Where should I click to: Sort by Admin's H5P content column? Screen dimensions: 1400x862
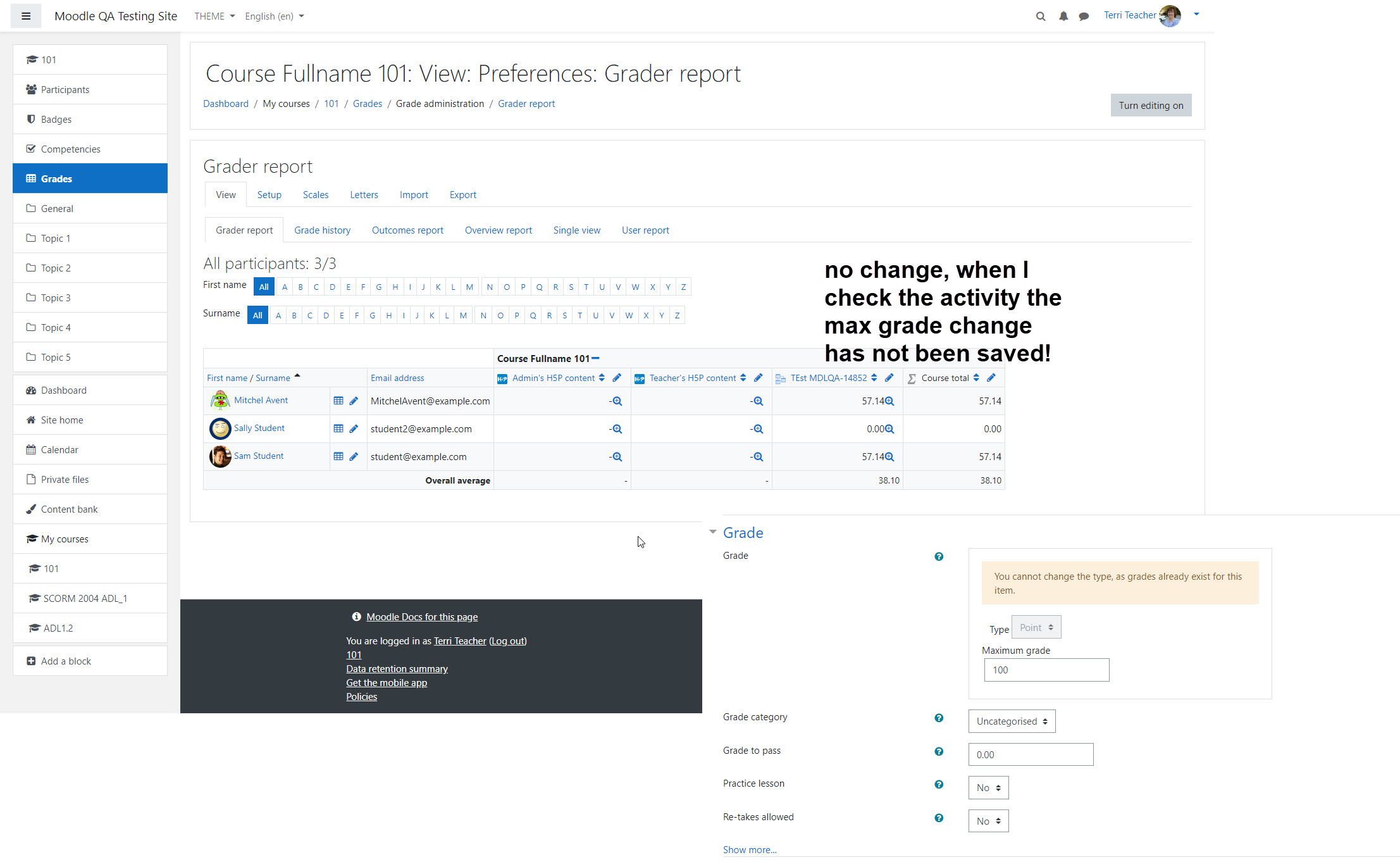tap(602, 378)
